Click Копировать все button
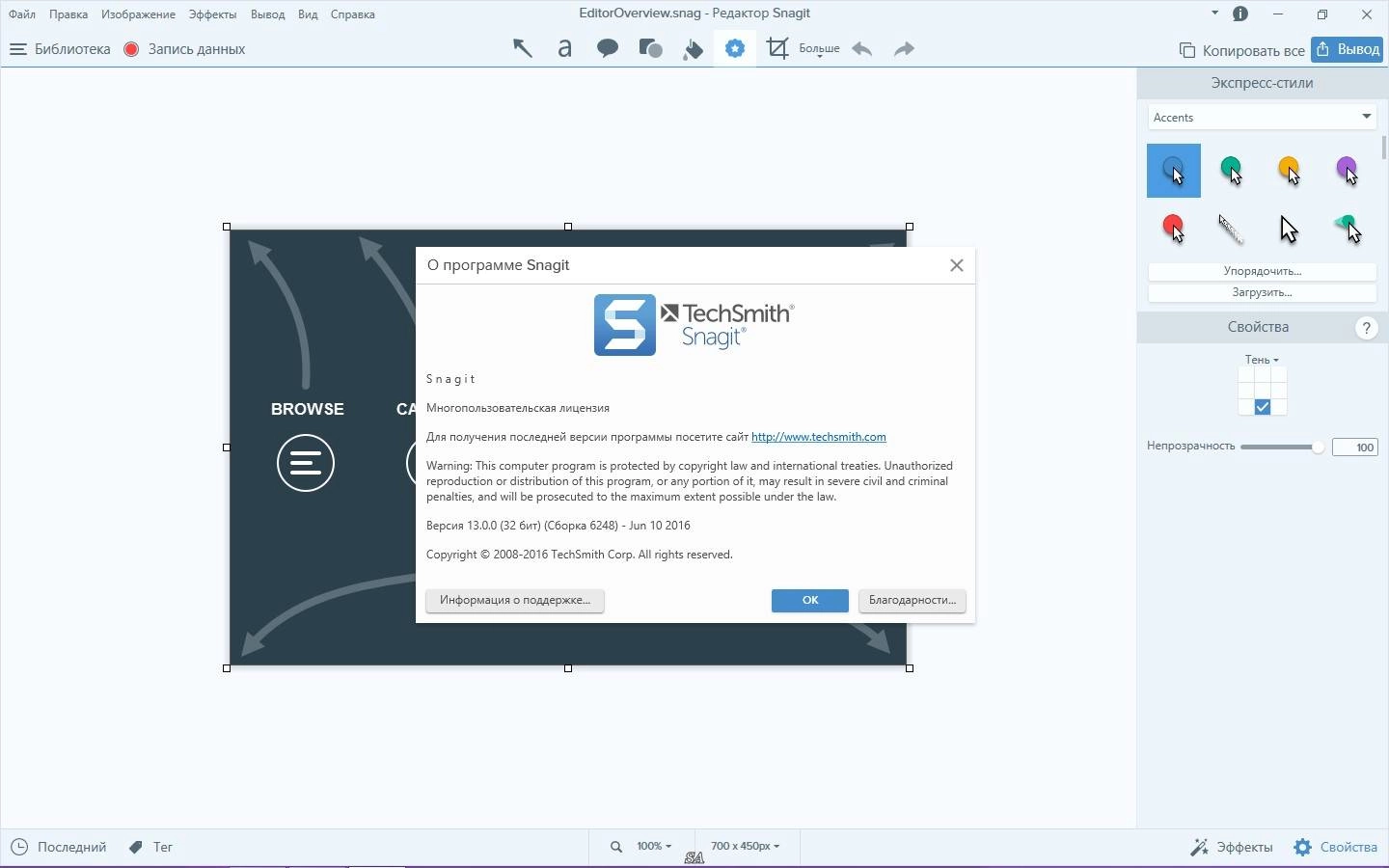 tap(1242, 50)
